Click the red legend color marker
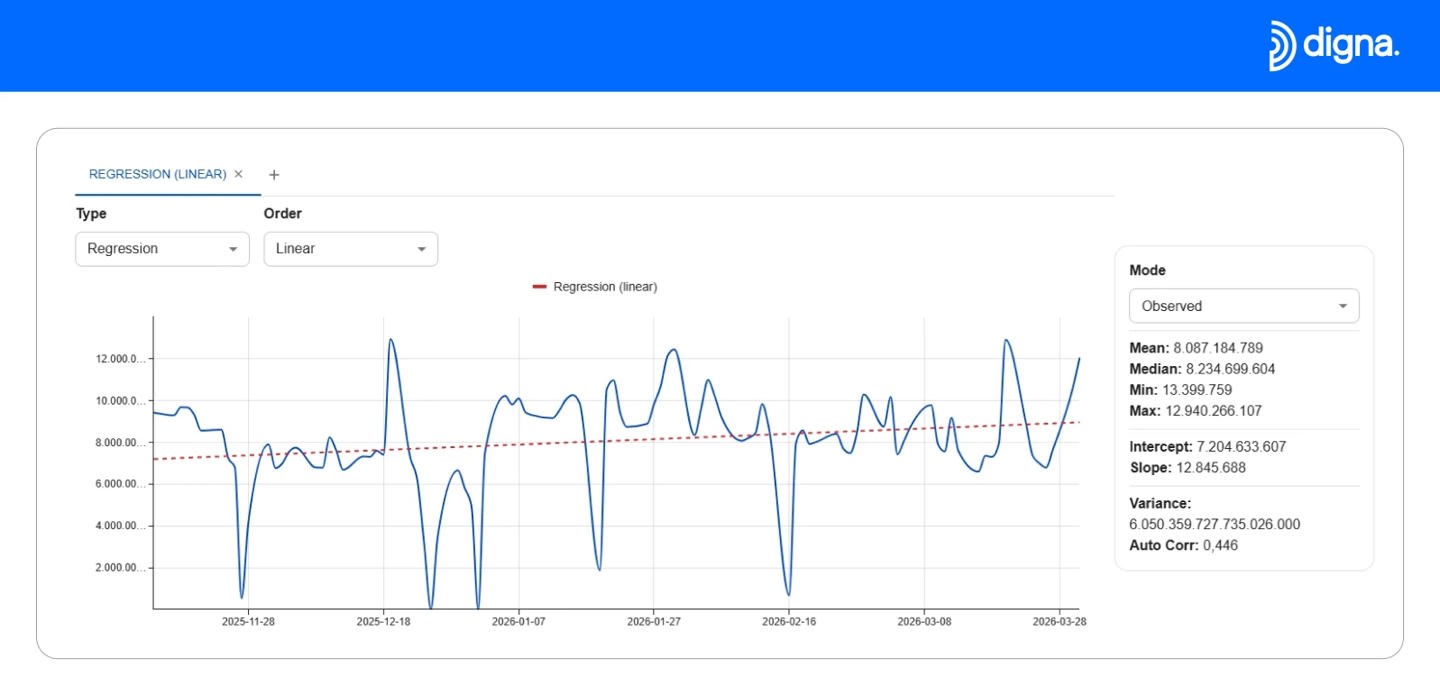 539,287
